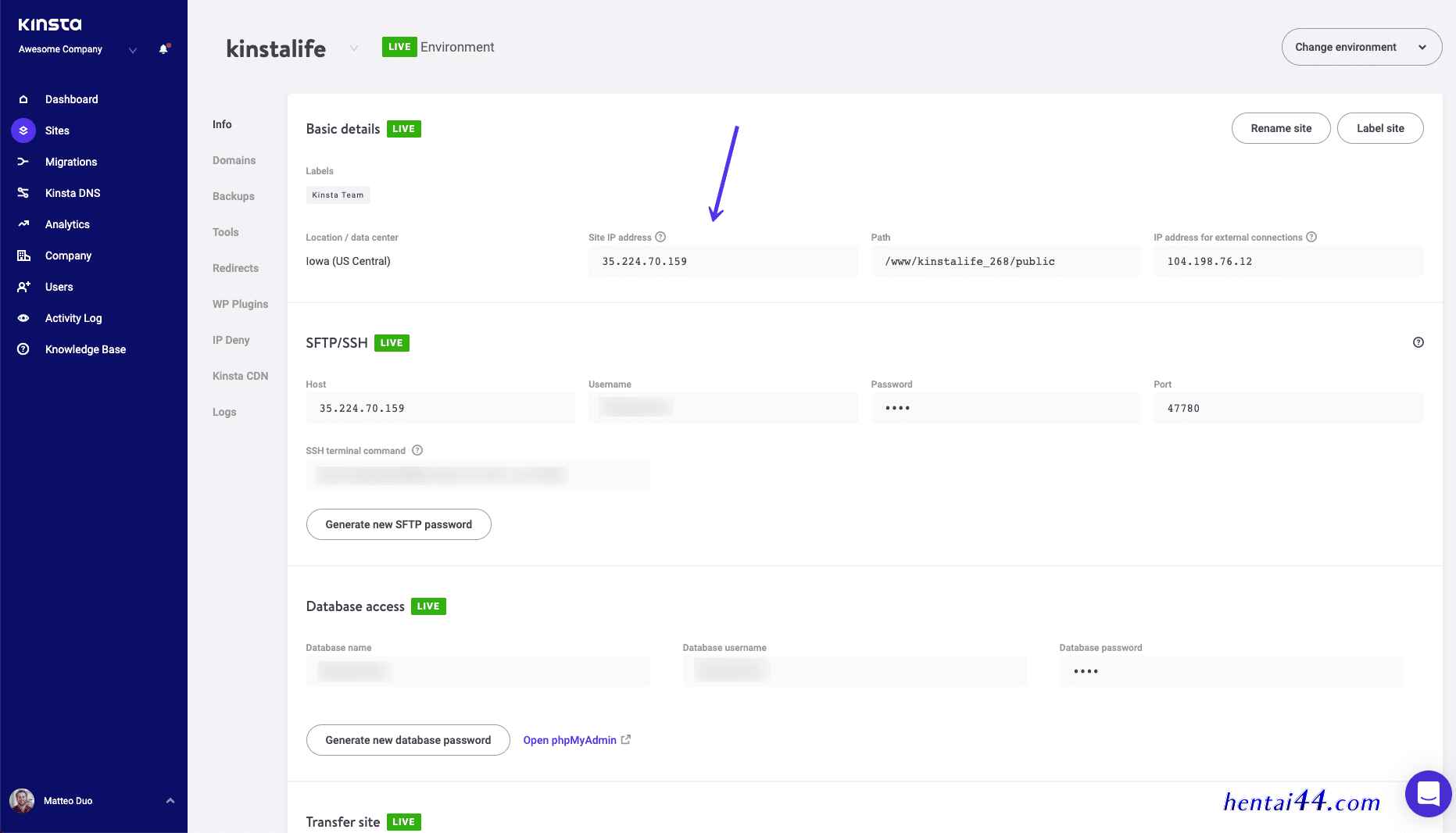The height and width of the screenshot is (833, 1456).
Task: Show external connections IP help tooltip
Action: 1311,237
